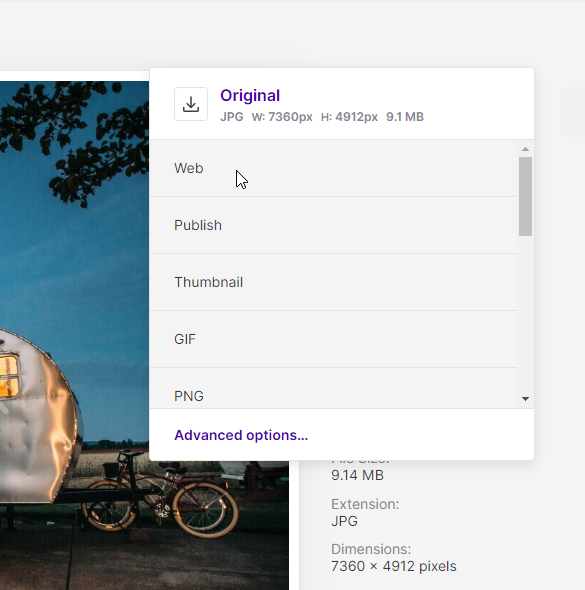Select the Thumbnail download preset
Screen dimensions: 585x590
click(x=333, y=282)
